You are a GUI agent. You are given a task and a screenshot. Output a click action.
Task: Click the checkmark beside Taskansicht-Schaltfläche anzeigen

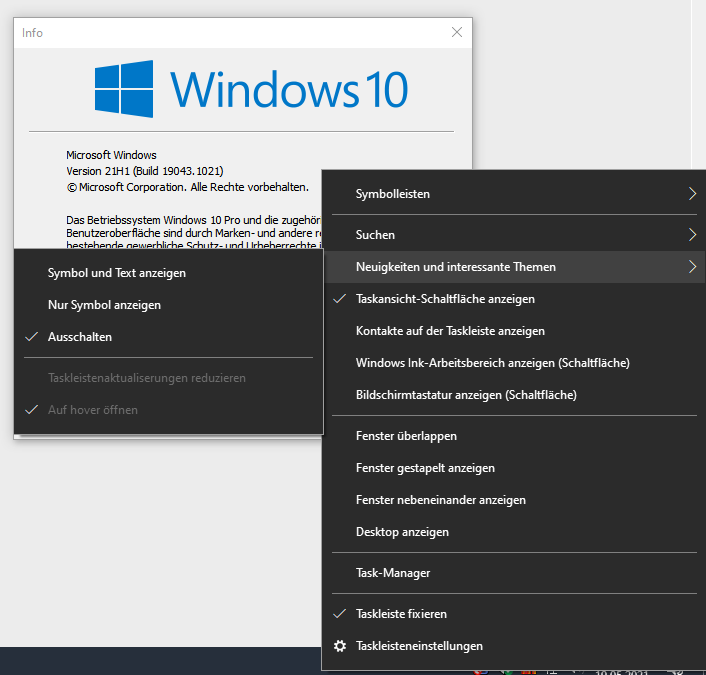point(340,299)
